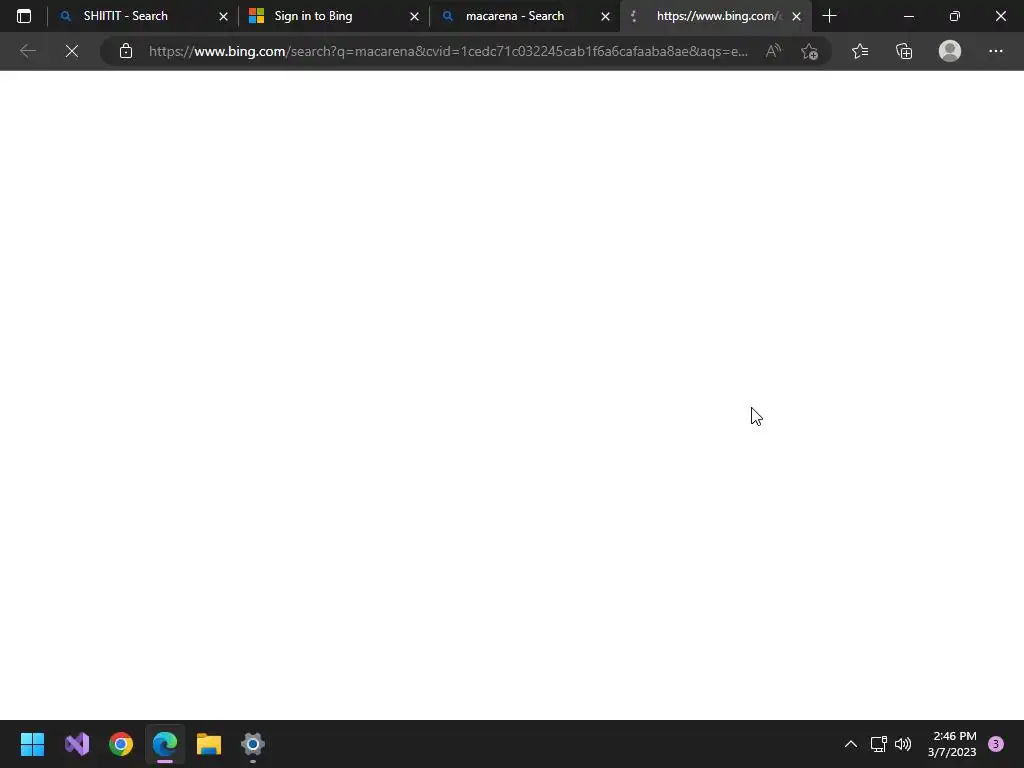
Task: View site information lock icon
Action: pos(125,51)
